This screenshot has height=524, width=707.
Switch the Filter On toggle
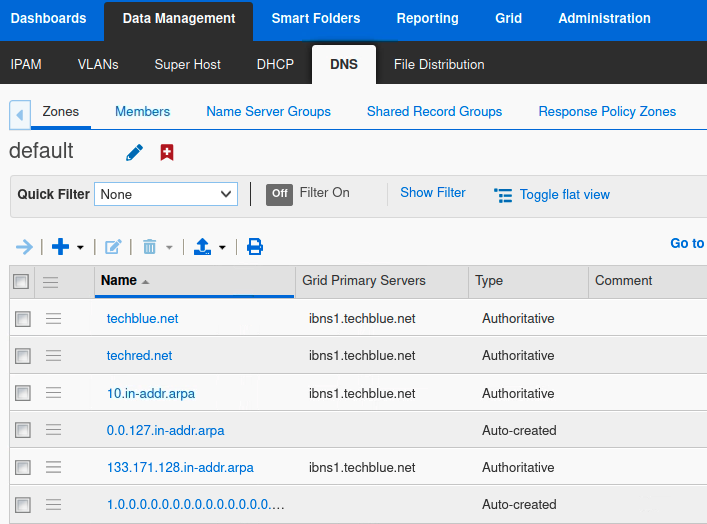[279, 193]
